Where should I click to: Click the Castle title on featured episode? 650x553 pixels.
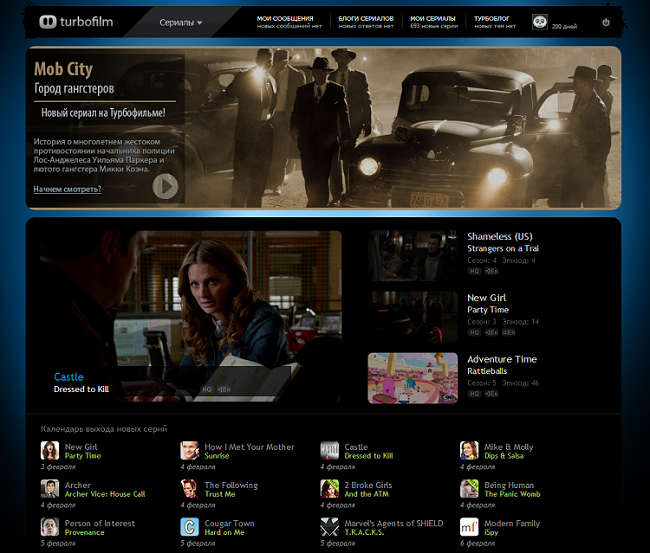point(68,377)
